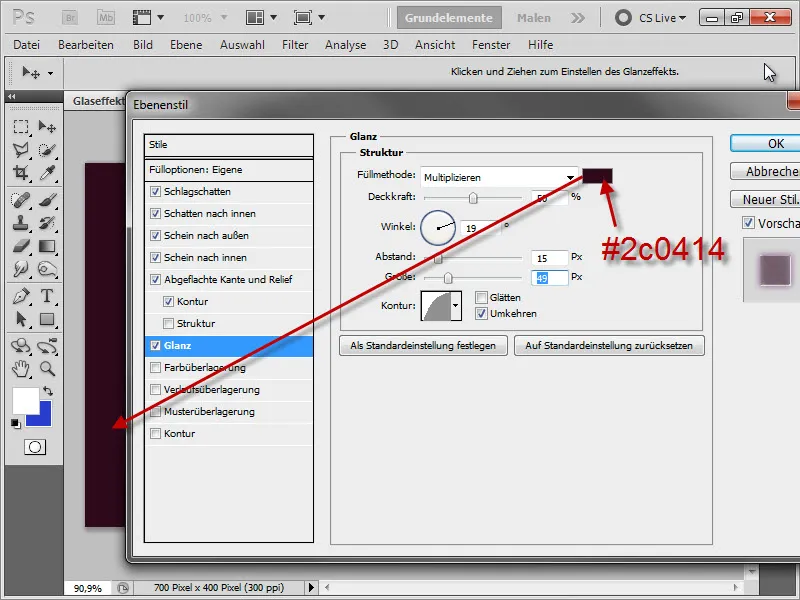Select the Zoom tool

point(47,368)
